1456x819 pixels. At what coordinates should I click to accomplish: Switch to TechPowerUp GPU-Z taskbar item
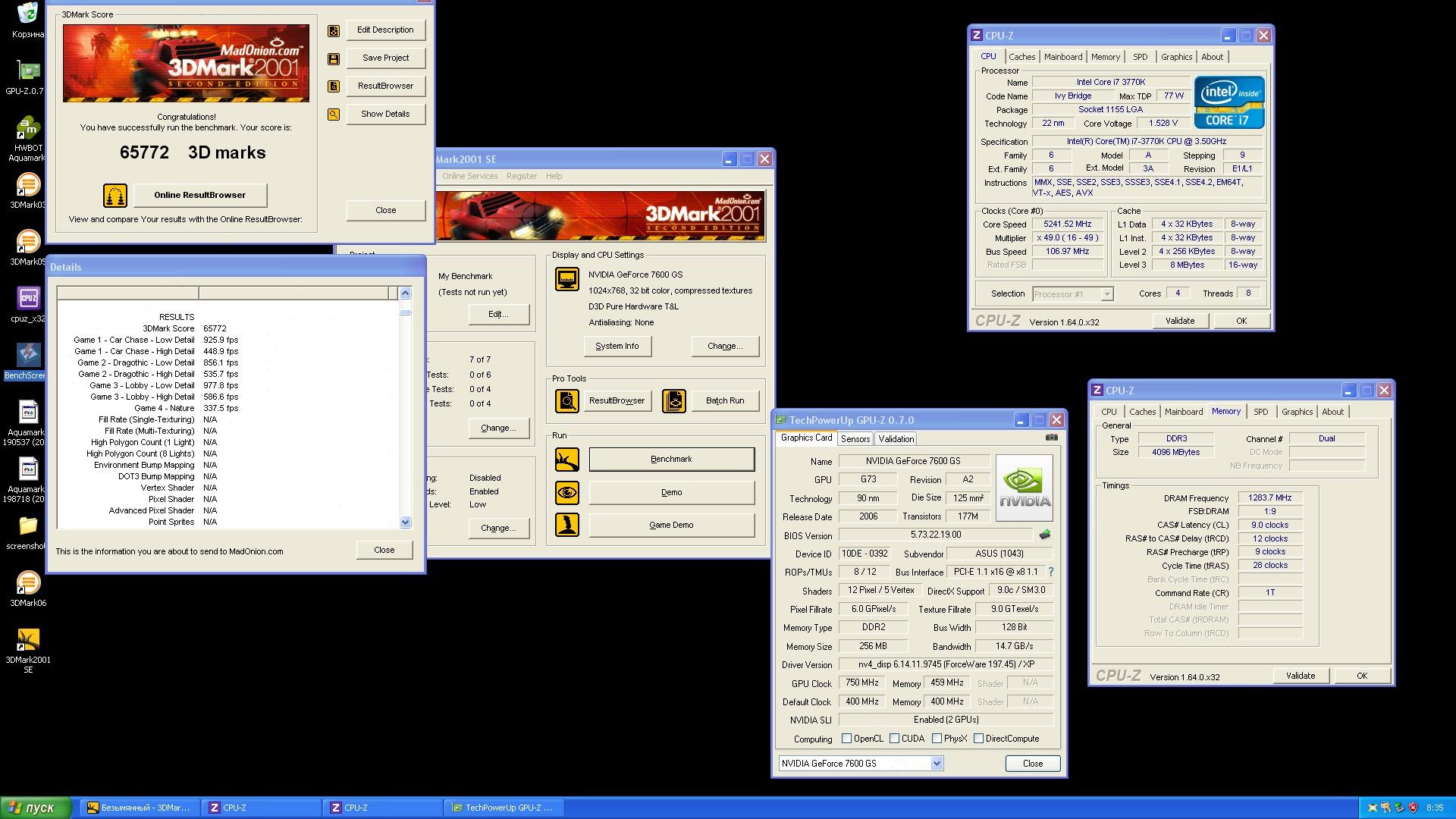pos(504,808)
